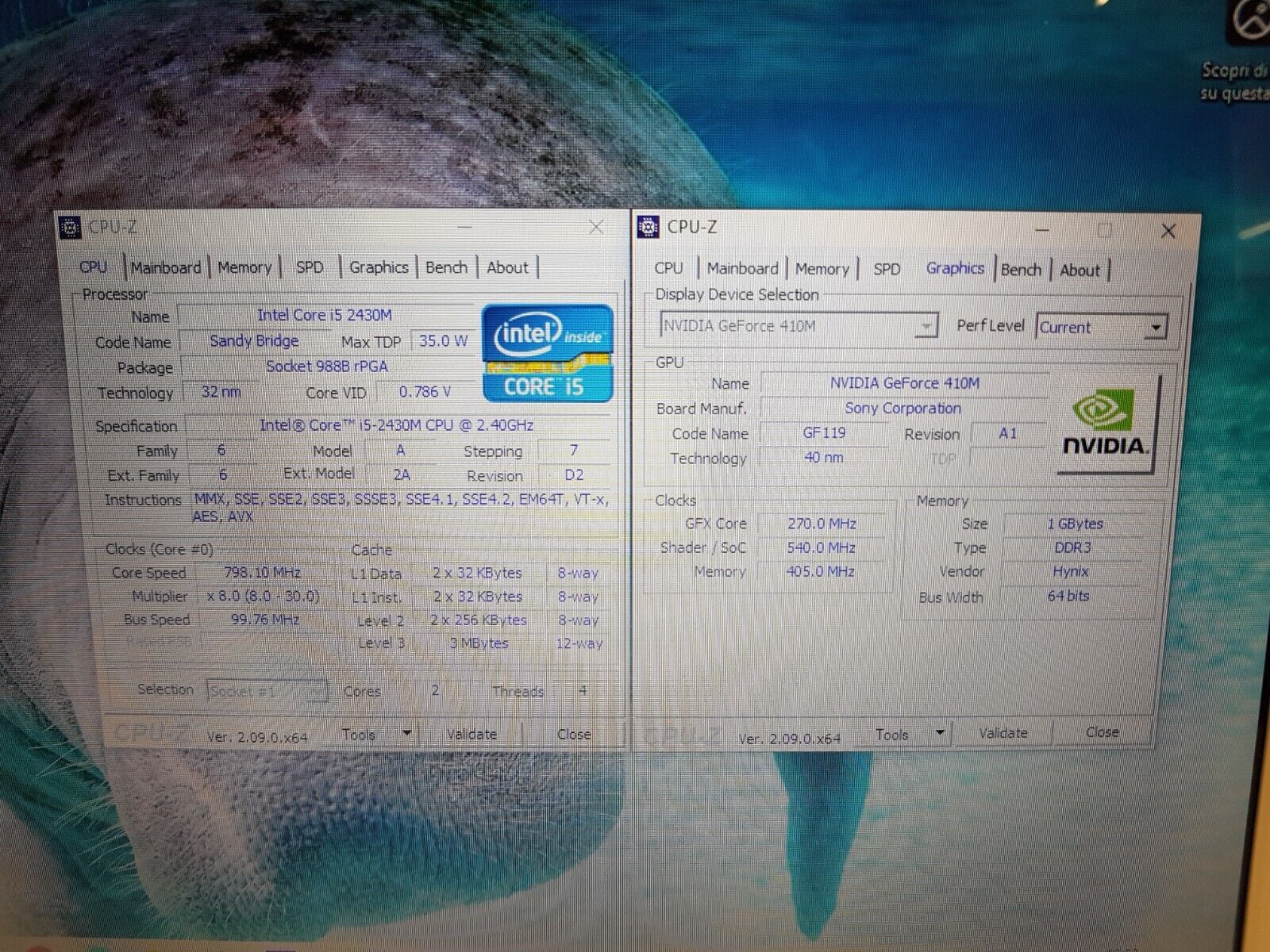
Task: Switch to the Mainboard tab in the left CPU-Z window
Action: click(x=166, y=267)
